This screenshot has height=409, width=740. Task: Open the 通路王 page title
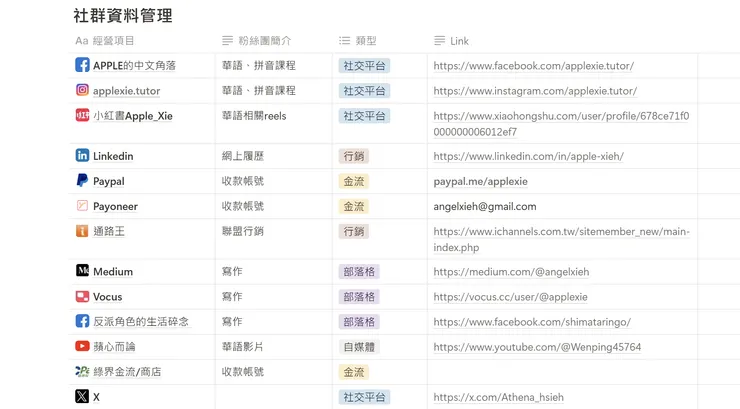109,231
